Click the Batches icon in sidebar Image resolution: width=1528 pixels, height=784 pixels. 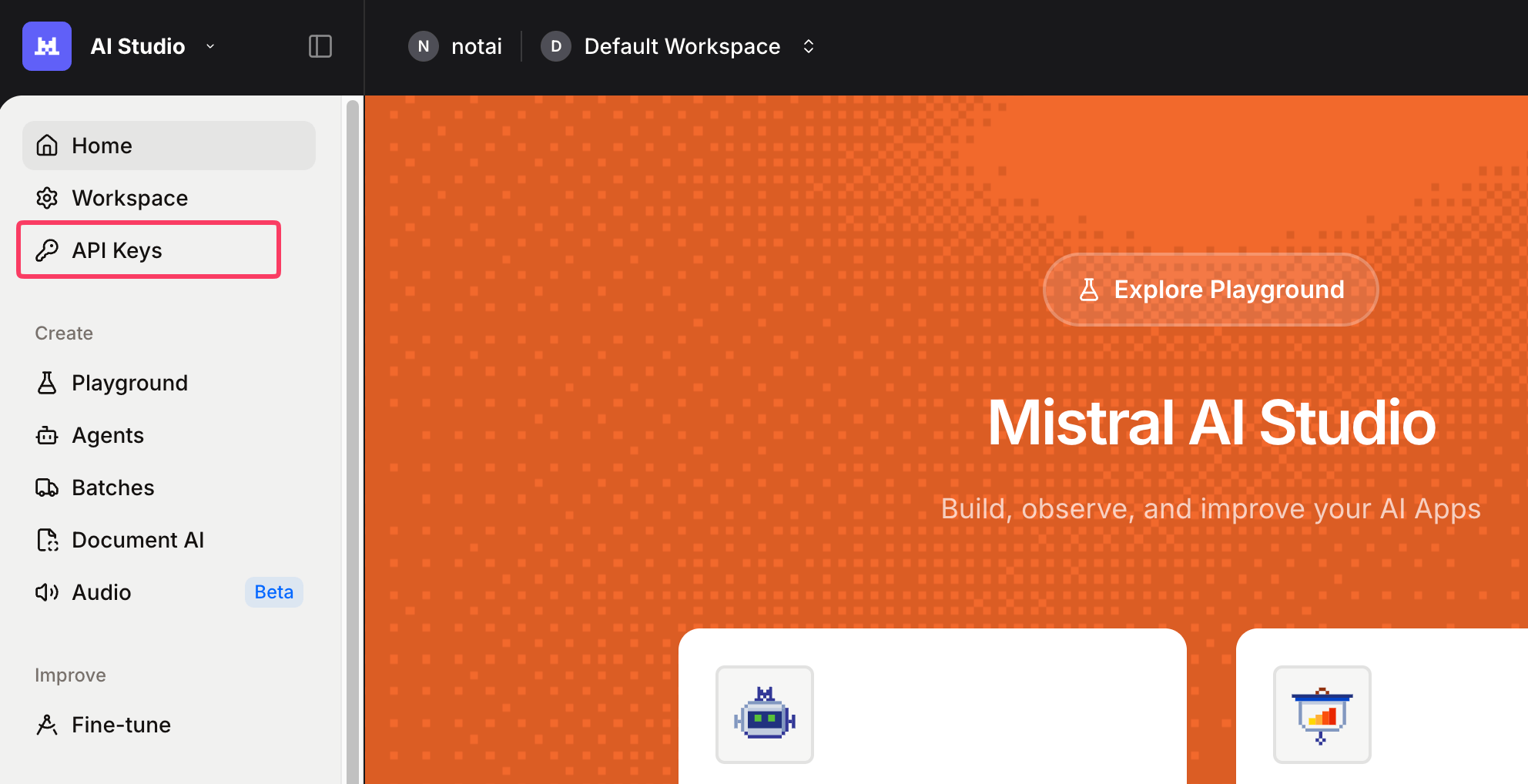pyautogui.click(x=47, y=487)
